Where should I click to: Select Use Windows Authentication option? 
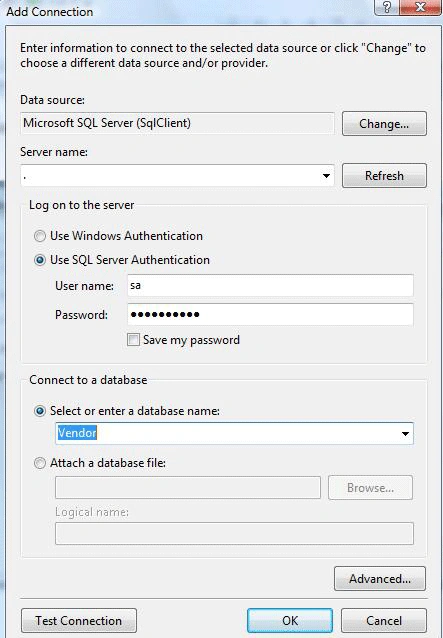39,236
